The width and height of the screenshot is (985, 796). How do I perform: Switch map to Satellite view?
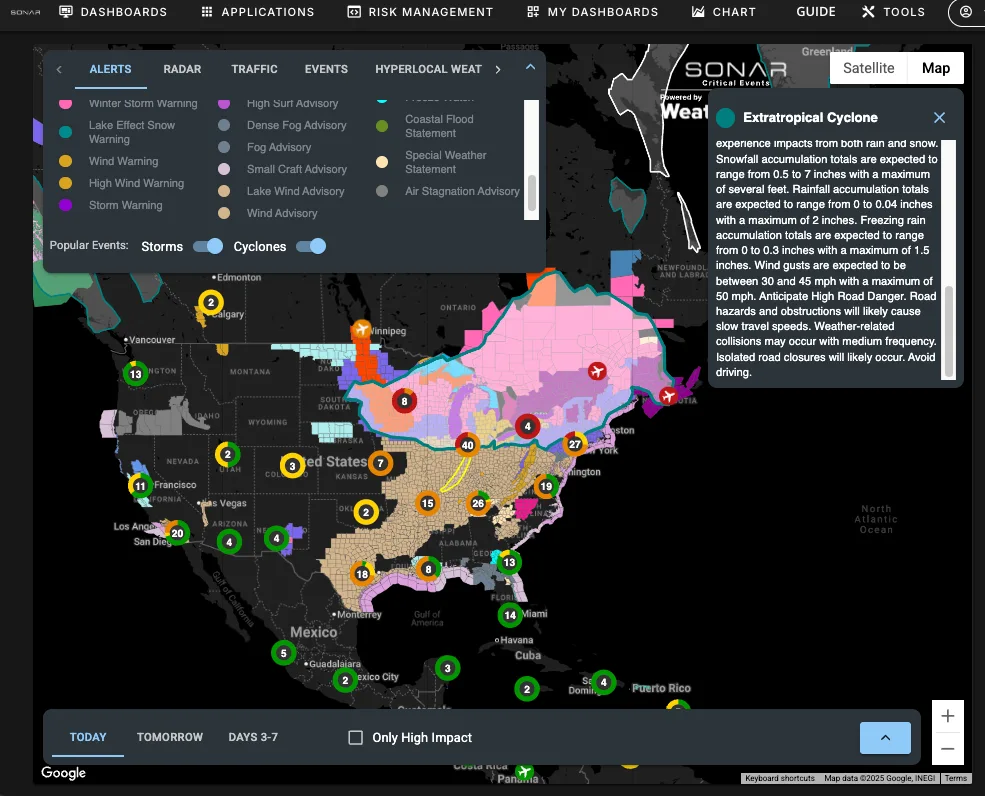868,68
